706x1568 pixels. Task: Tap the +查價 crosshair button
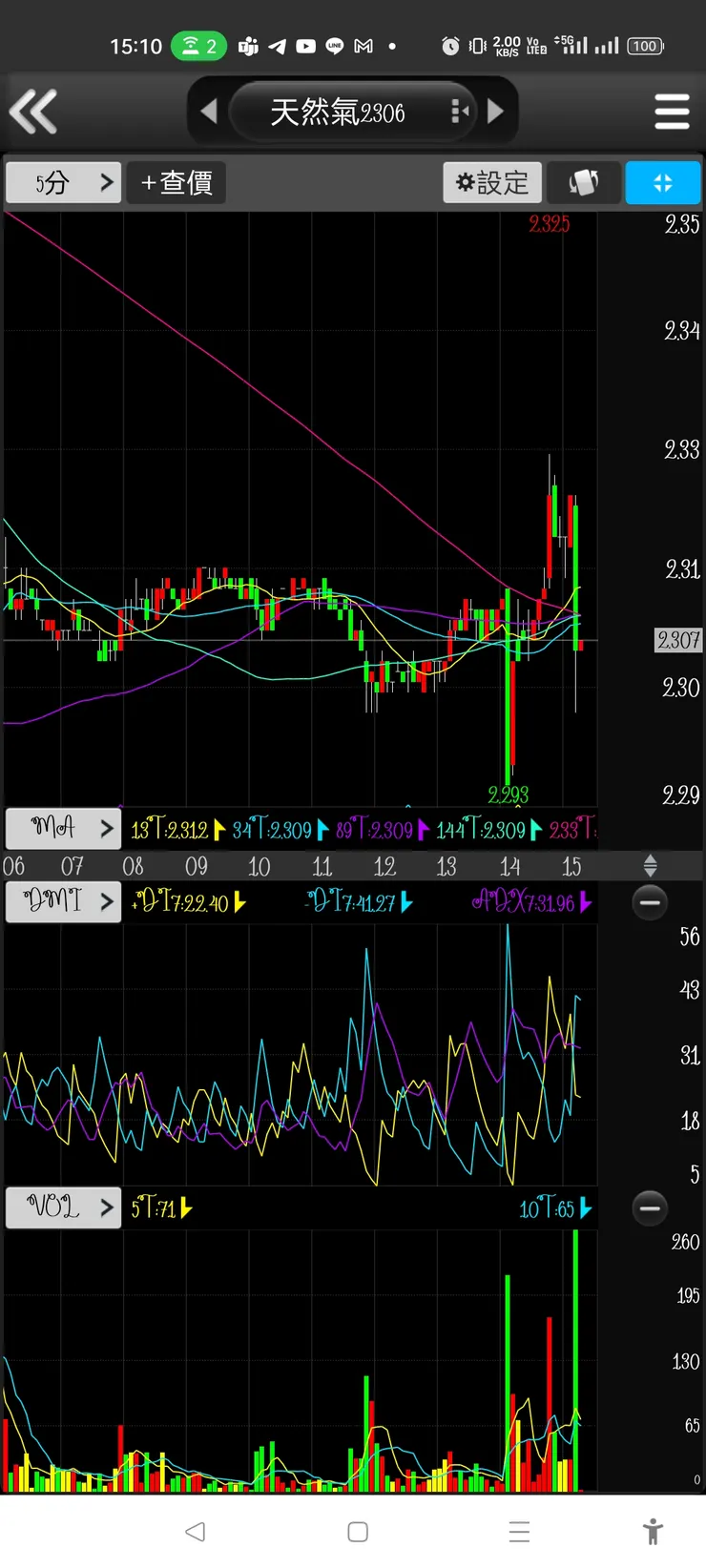[x=176, y=182]
